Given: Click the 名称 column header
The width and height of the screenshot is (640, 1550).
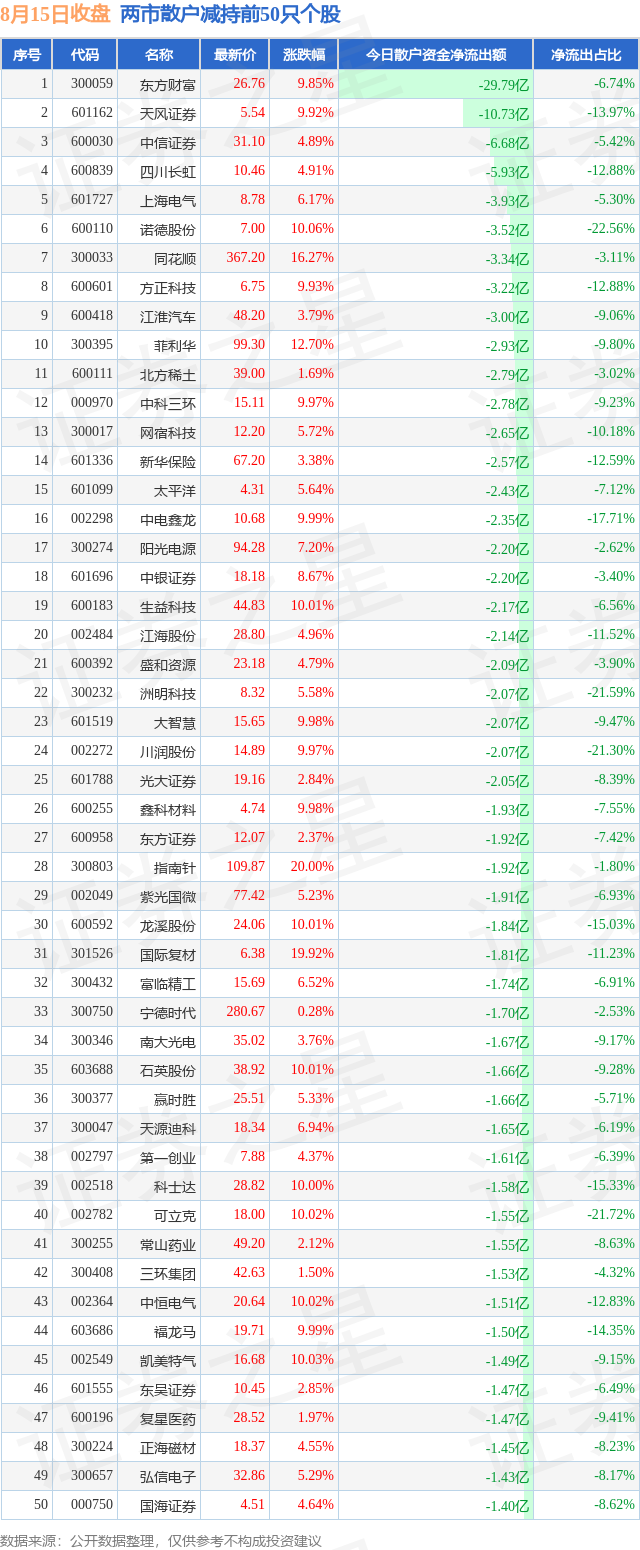Looking at the screenshot, I should point(159,55).
